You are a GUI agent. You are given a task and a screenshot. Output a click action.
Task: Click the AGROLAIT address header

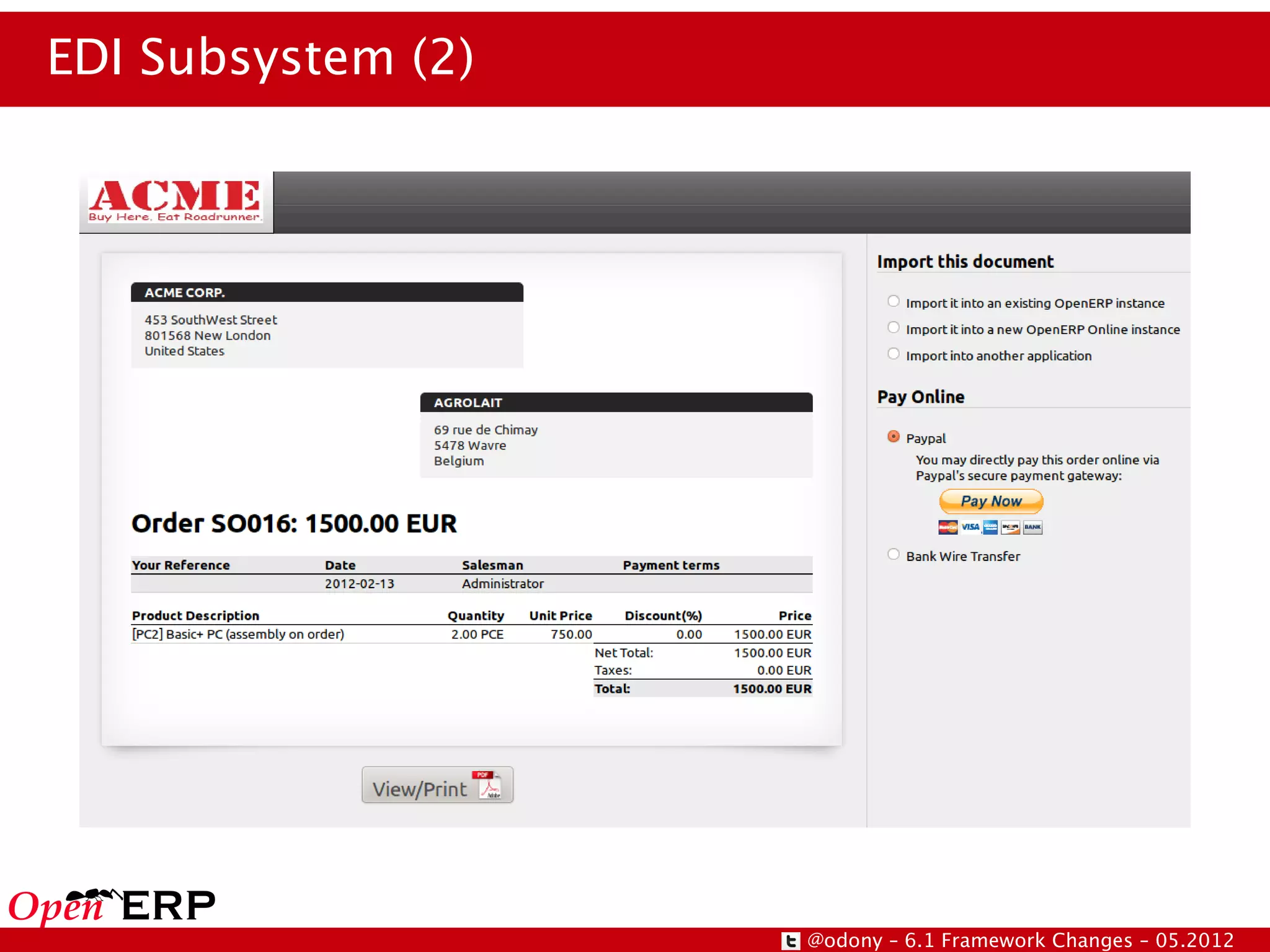point(616,402)
